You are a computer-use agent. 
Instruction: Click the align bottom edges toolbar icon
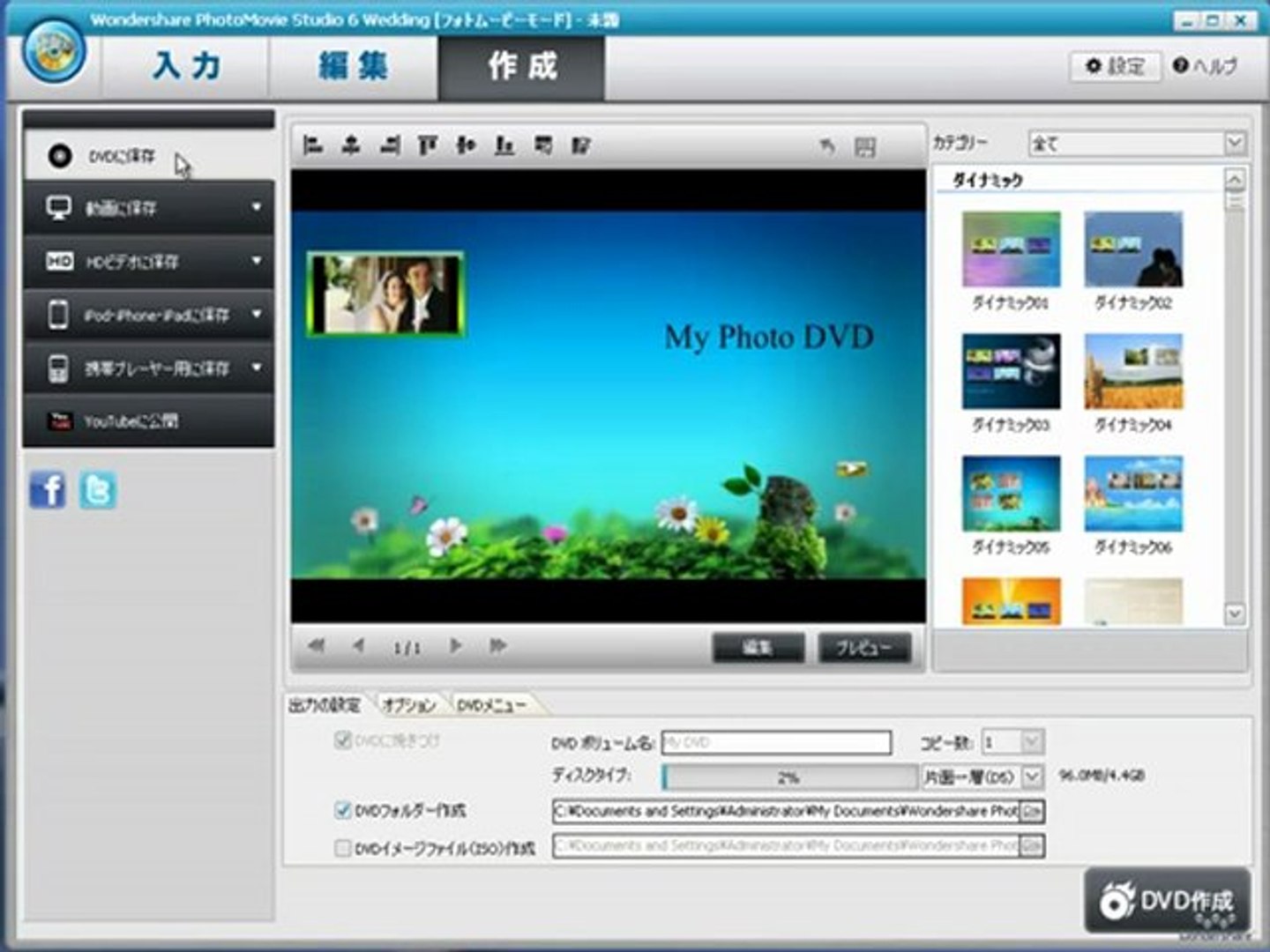pyautogui.click(x=504, y=145)
